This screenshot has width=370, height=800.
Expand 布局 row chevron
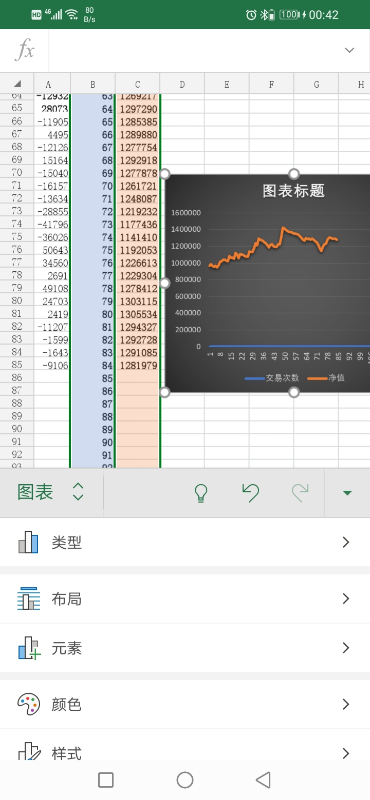(346, 598)
